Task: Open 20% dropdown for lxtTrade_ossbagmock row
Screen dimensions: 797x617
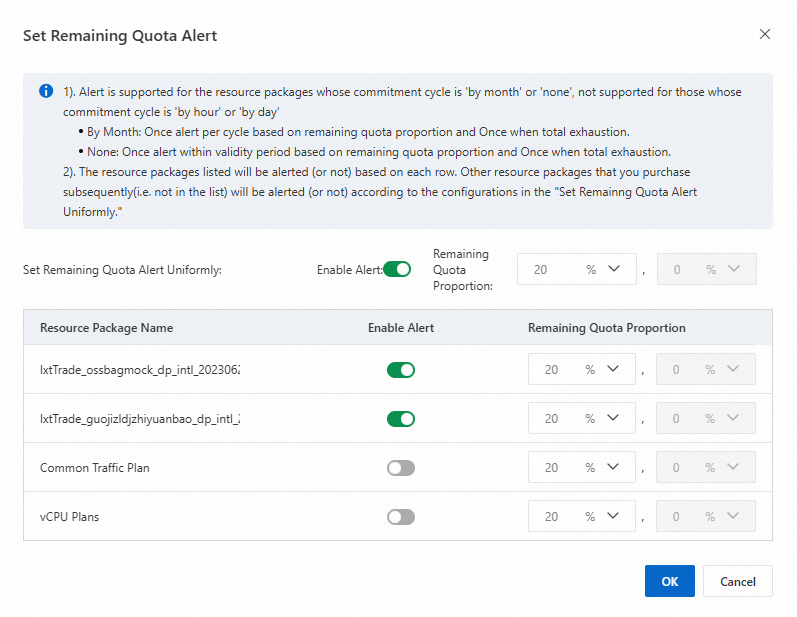Action: click(613, 370)
